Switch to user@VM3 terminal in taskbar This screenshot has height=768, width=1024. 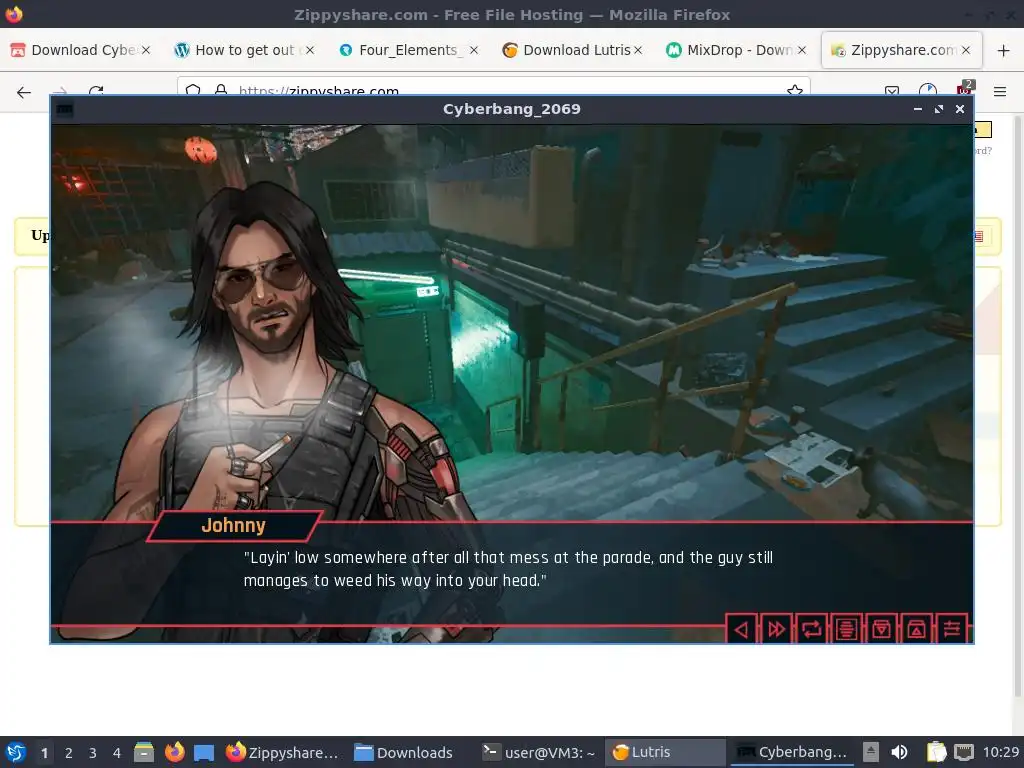tap(539, 752)
